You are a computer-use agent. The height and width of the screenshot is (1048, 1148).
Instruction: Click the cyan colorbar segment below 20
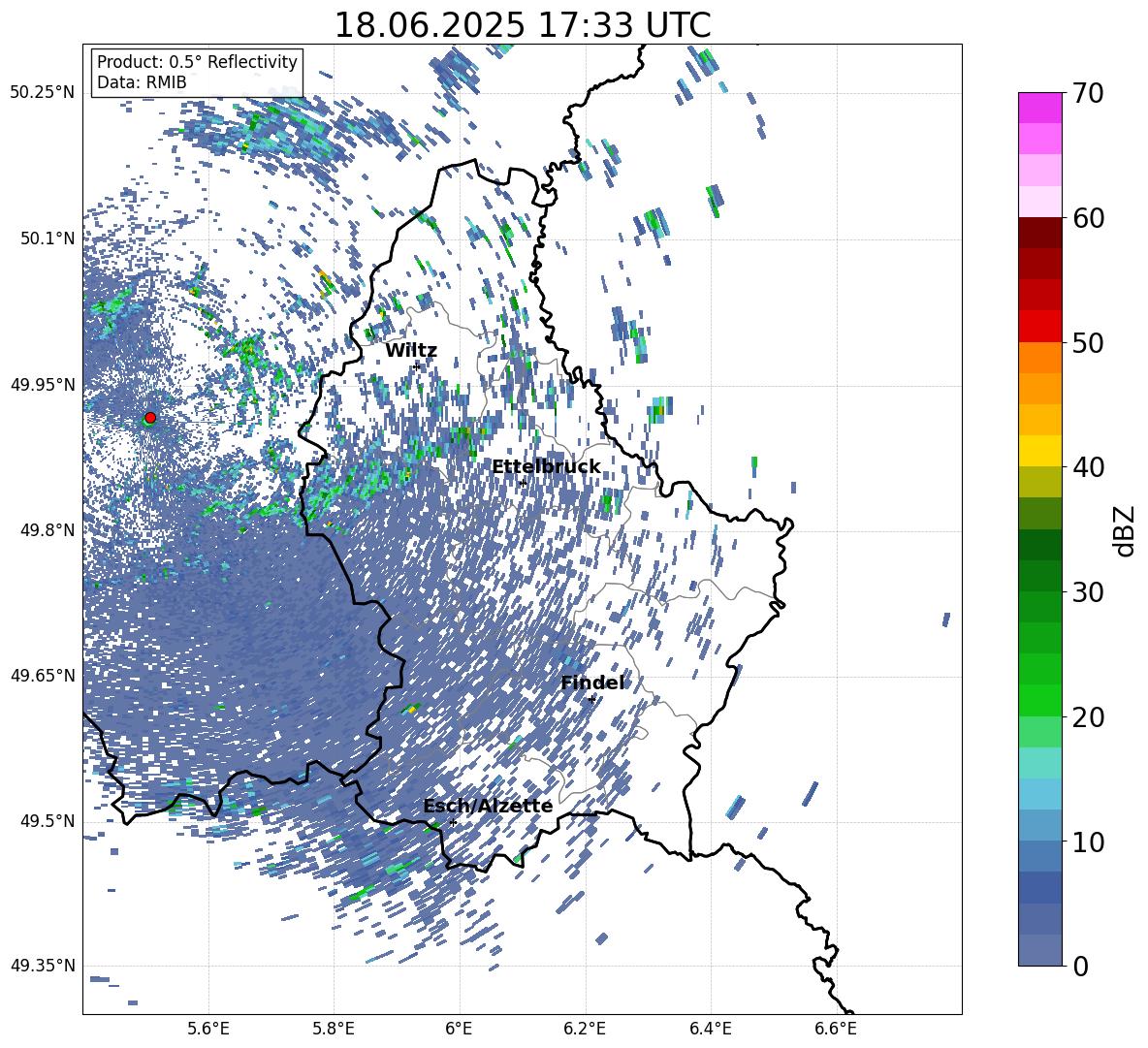1039,763
